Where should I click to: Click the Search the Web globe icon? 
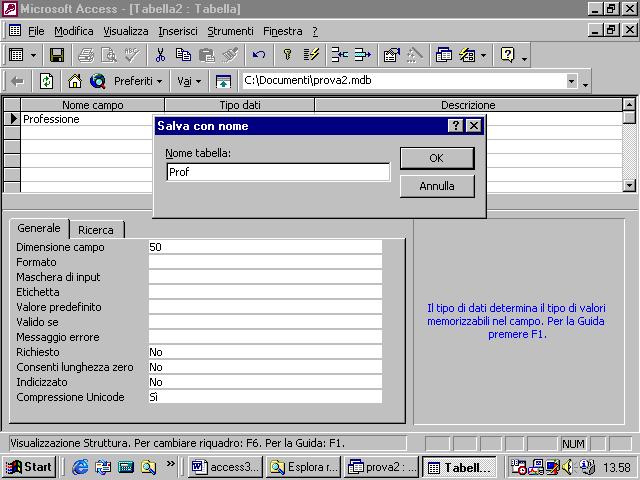coord(98,81)
